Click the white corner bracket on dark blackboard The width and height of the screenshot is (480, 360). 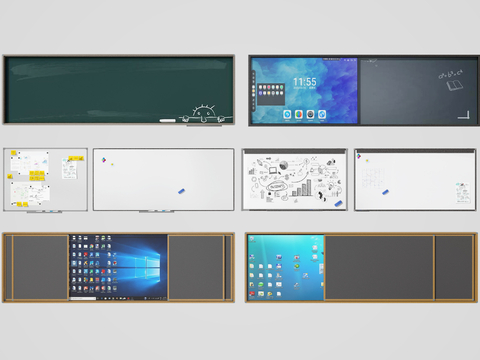464,115
